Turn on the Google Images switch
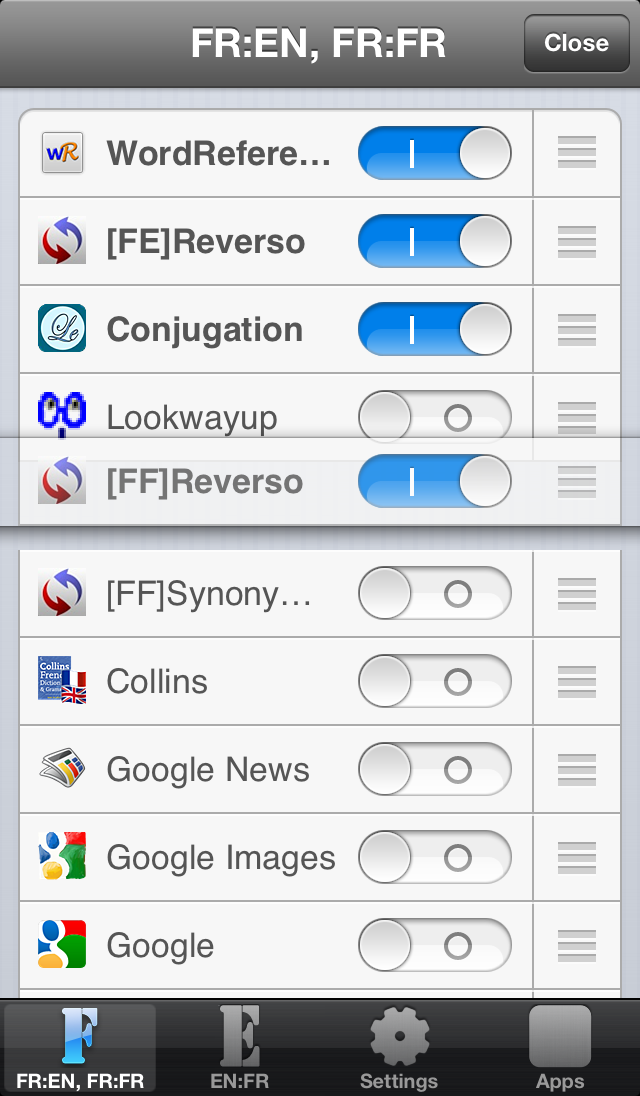 (435, 858)
